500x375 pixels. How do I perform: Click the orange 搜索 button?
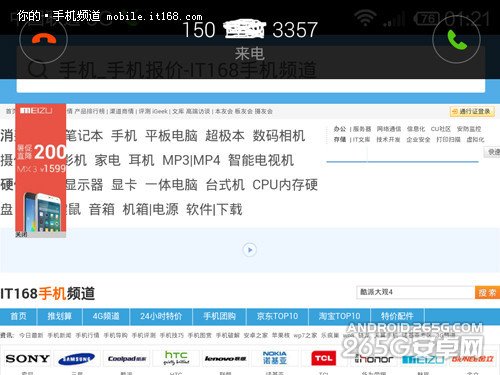487,293
